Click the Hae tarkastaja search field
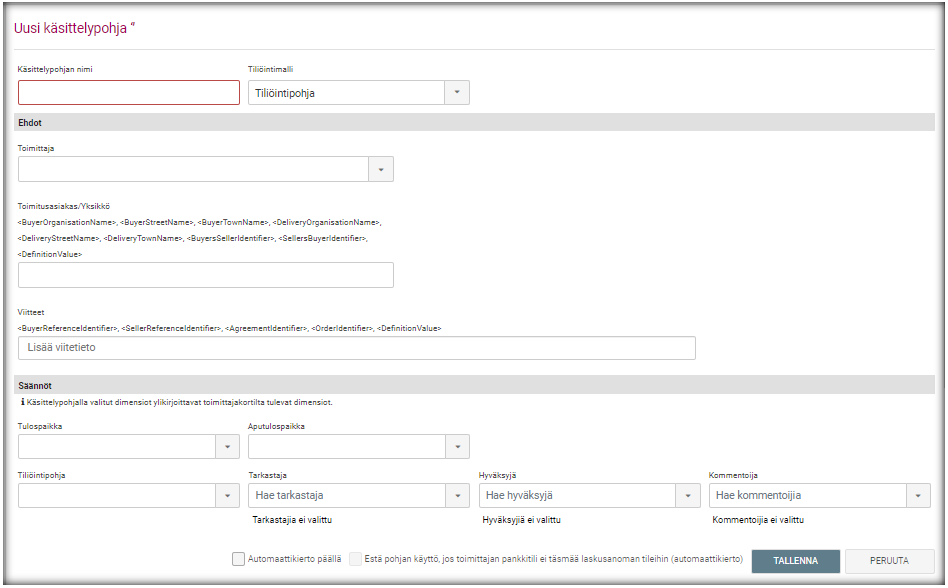Viewport: 948px width, 588px height. tap(346, 496)
